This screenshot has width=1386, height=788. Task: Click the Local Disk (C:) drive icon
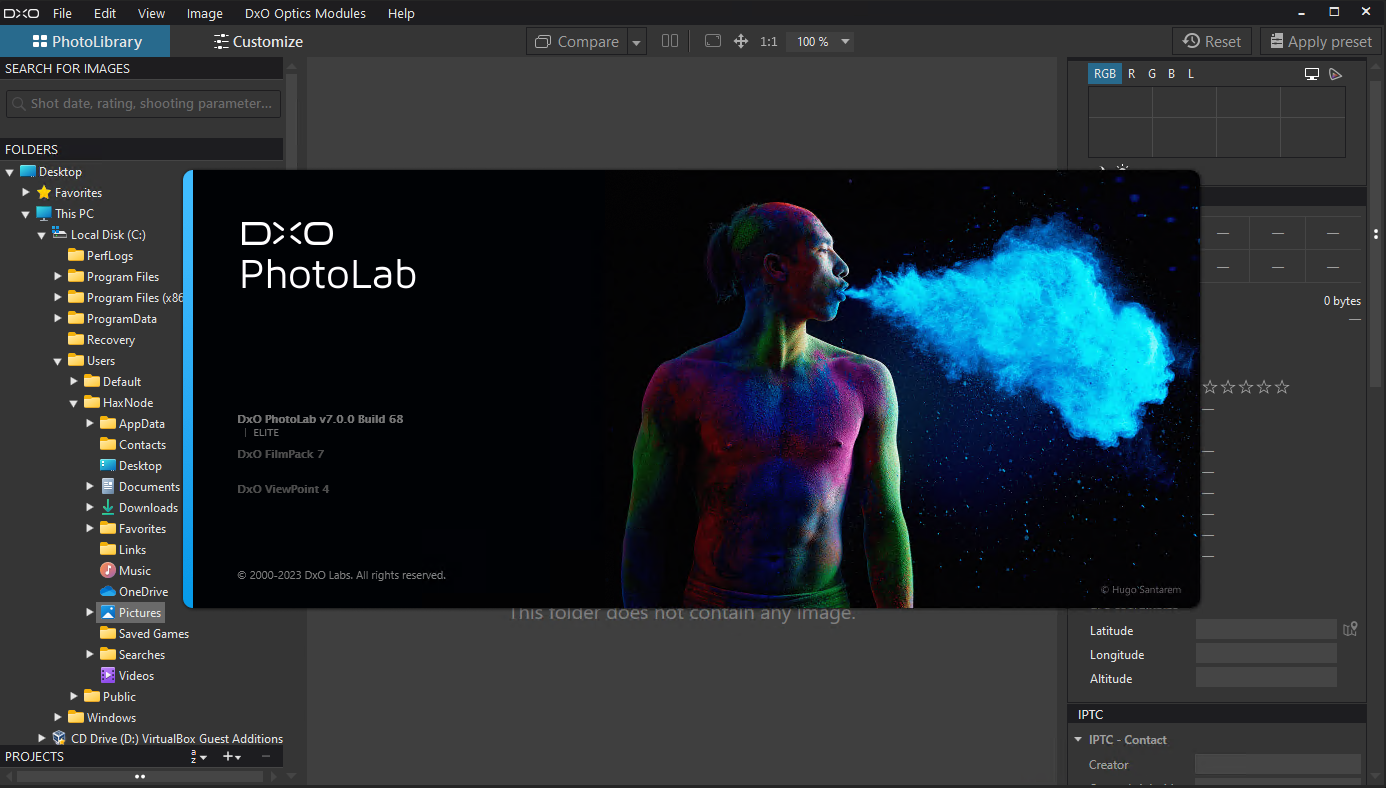click(x=60, y=234)
